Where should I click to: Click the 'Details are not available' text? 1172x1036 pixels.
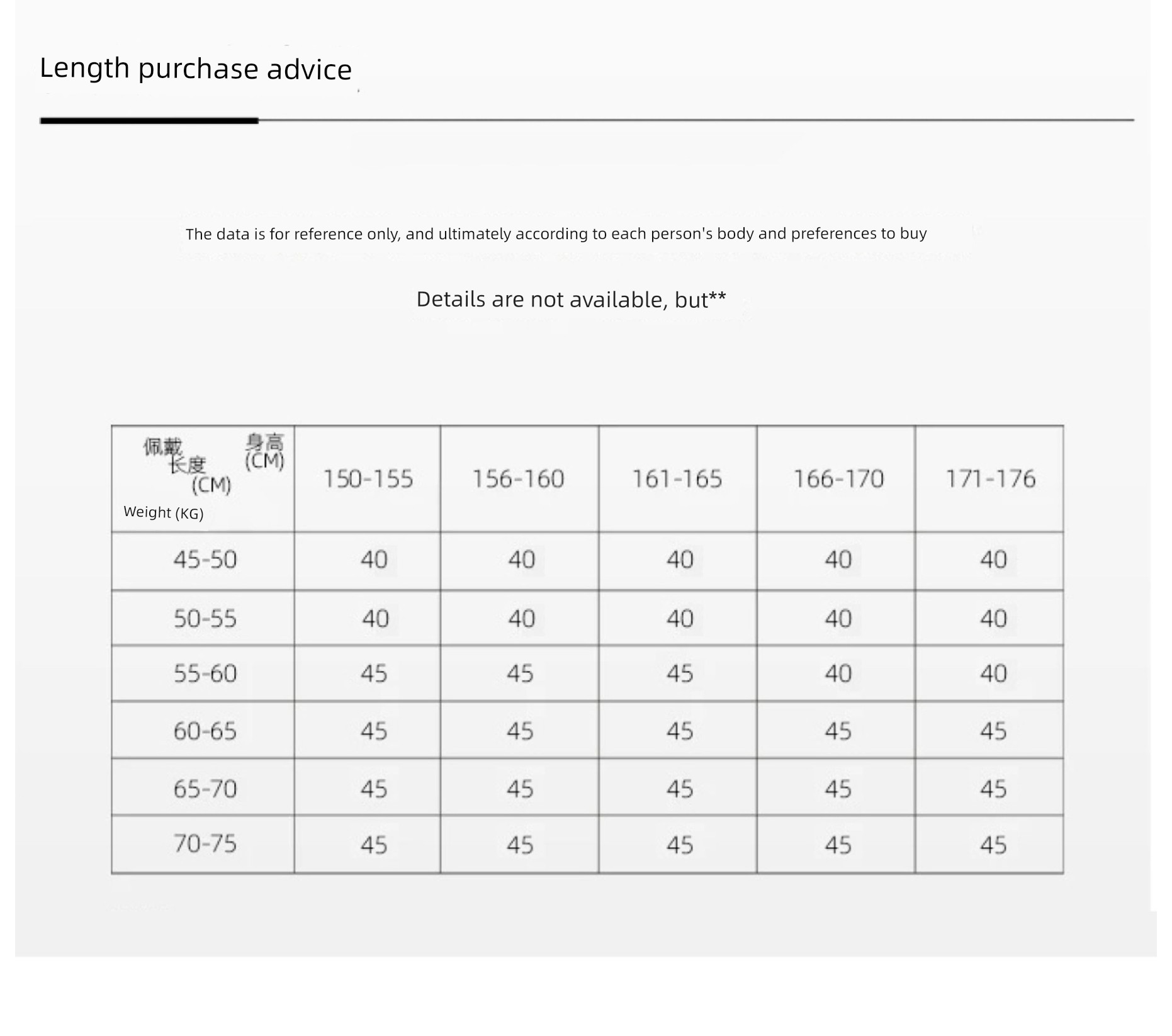(x=571, y=300)
